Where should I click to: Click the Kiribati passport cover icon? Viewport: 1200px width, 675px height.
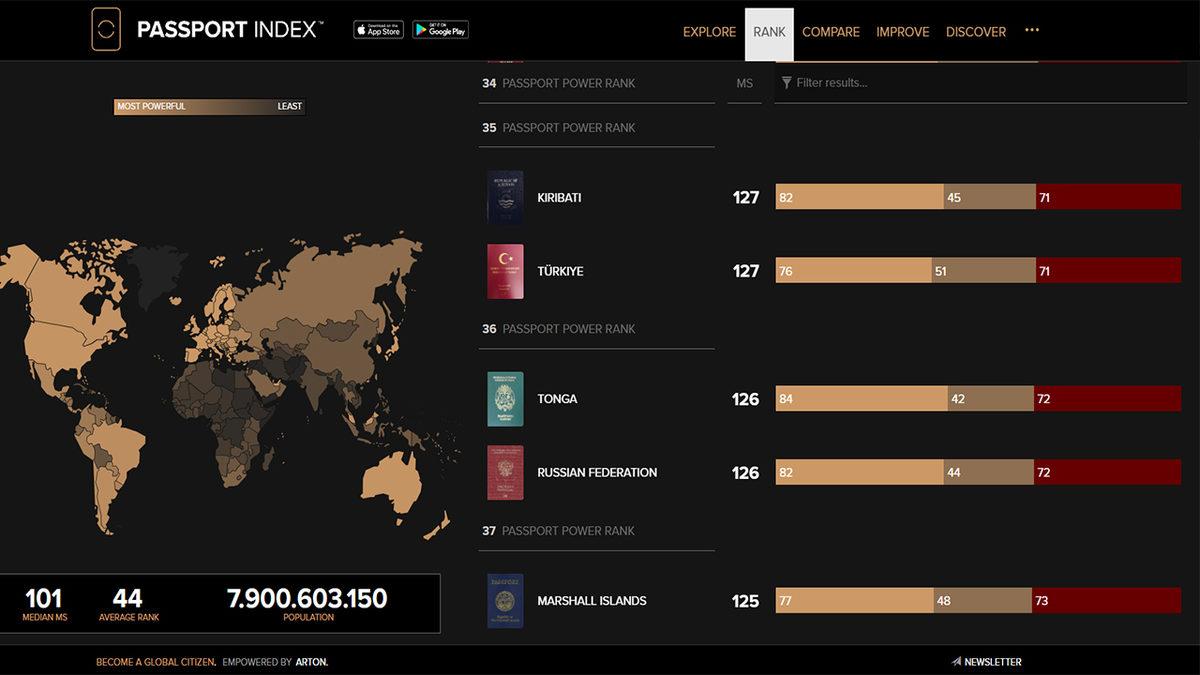click(x=505, y=197)
